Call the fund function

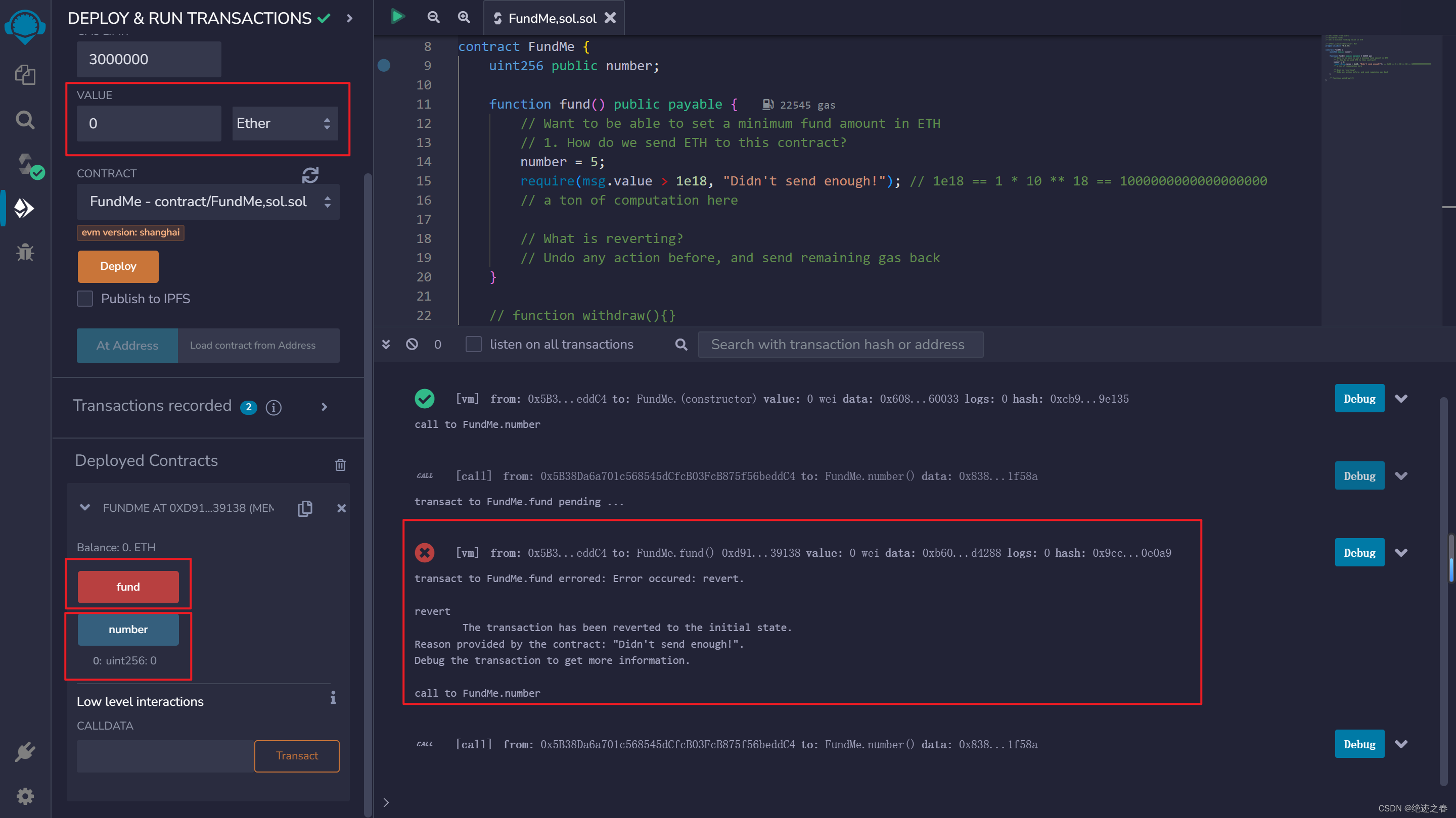click(128, 587)
